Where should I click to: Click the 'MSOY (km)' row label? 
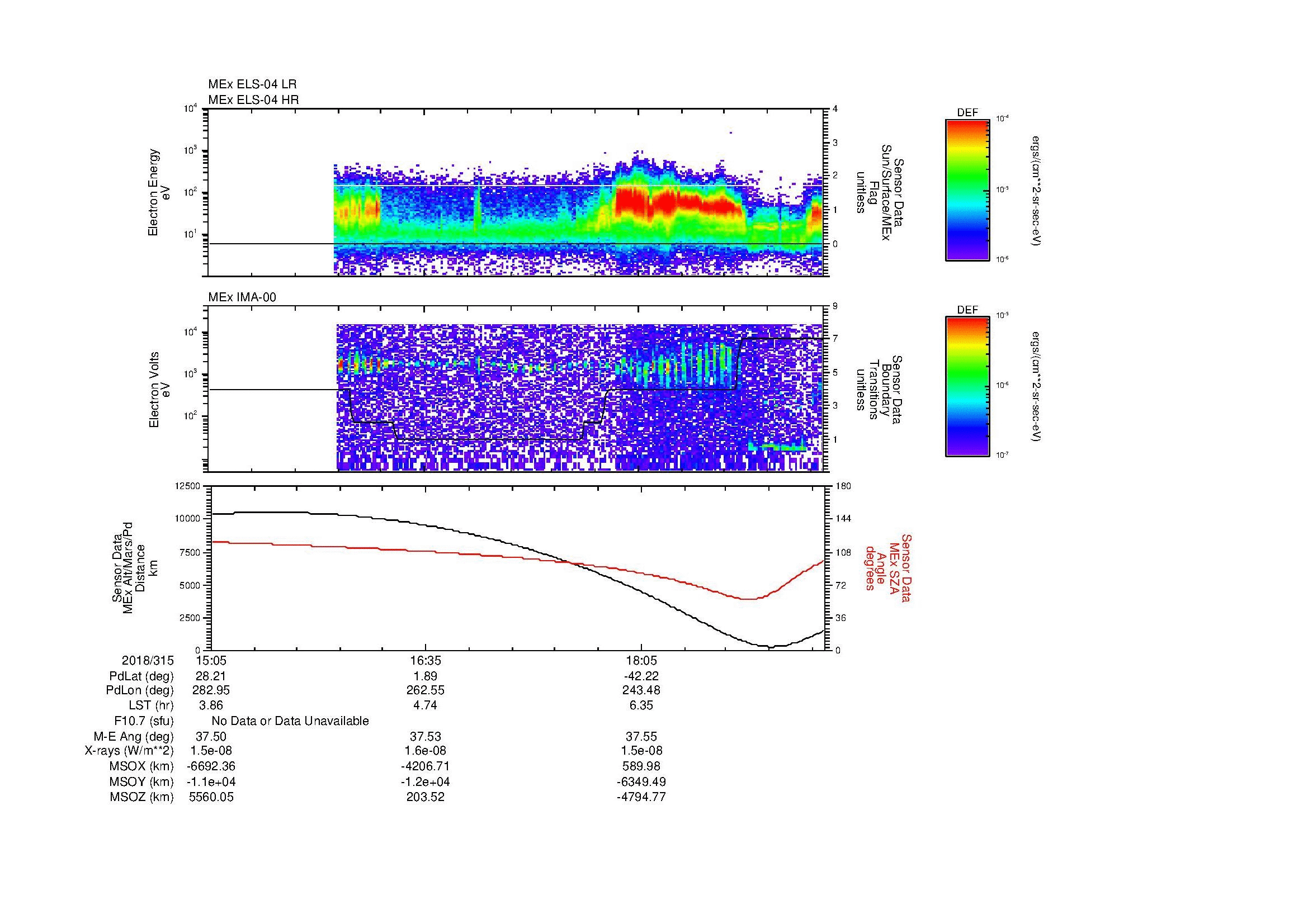tap(141, 781)
